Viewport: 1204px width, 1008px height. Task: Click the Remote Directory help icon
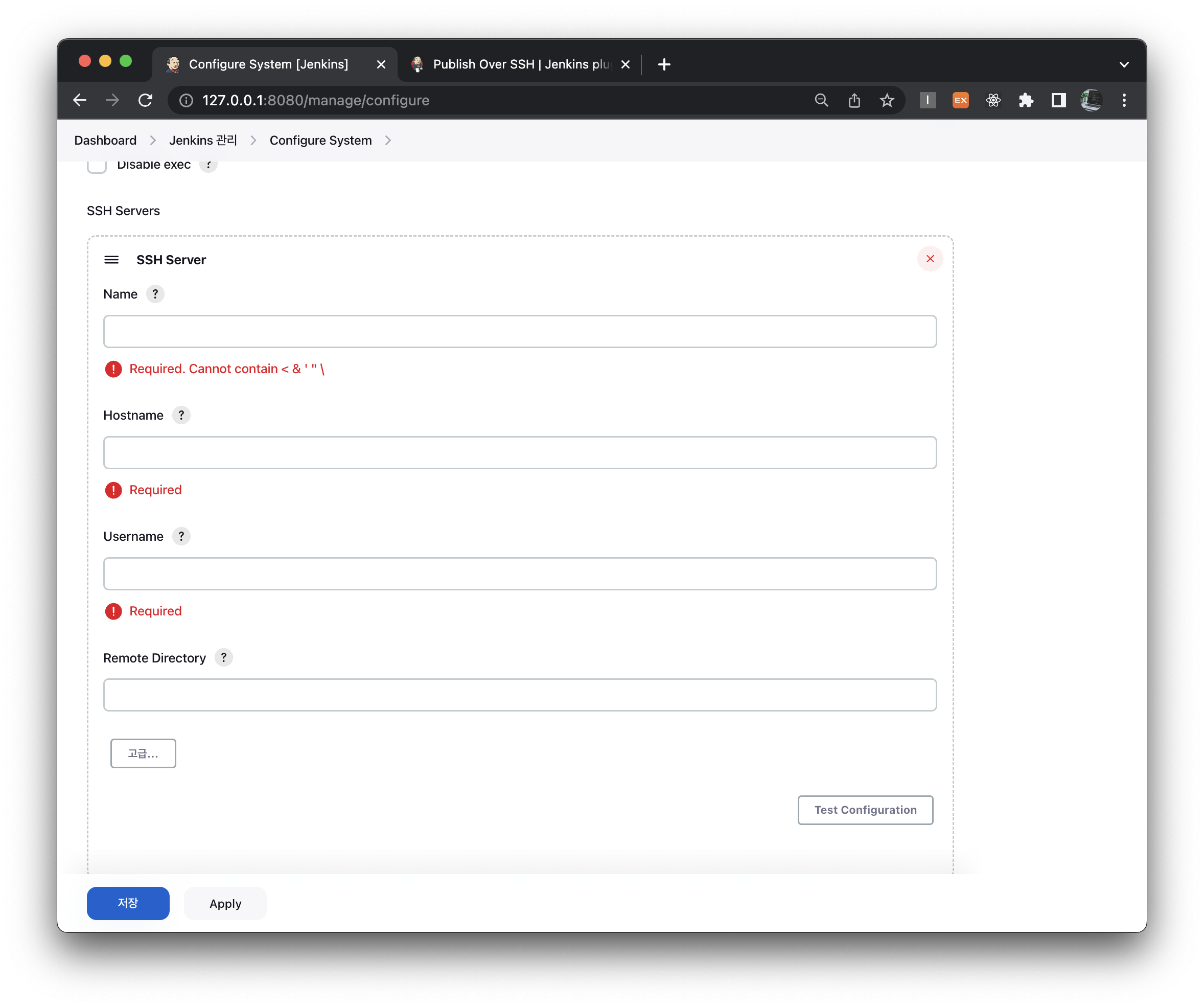pos(224,658)
